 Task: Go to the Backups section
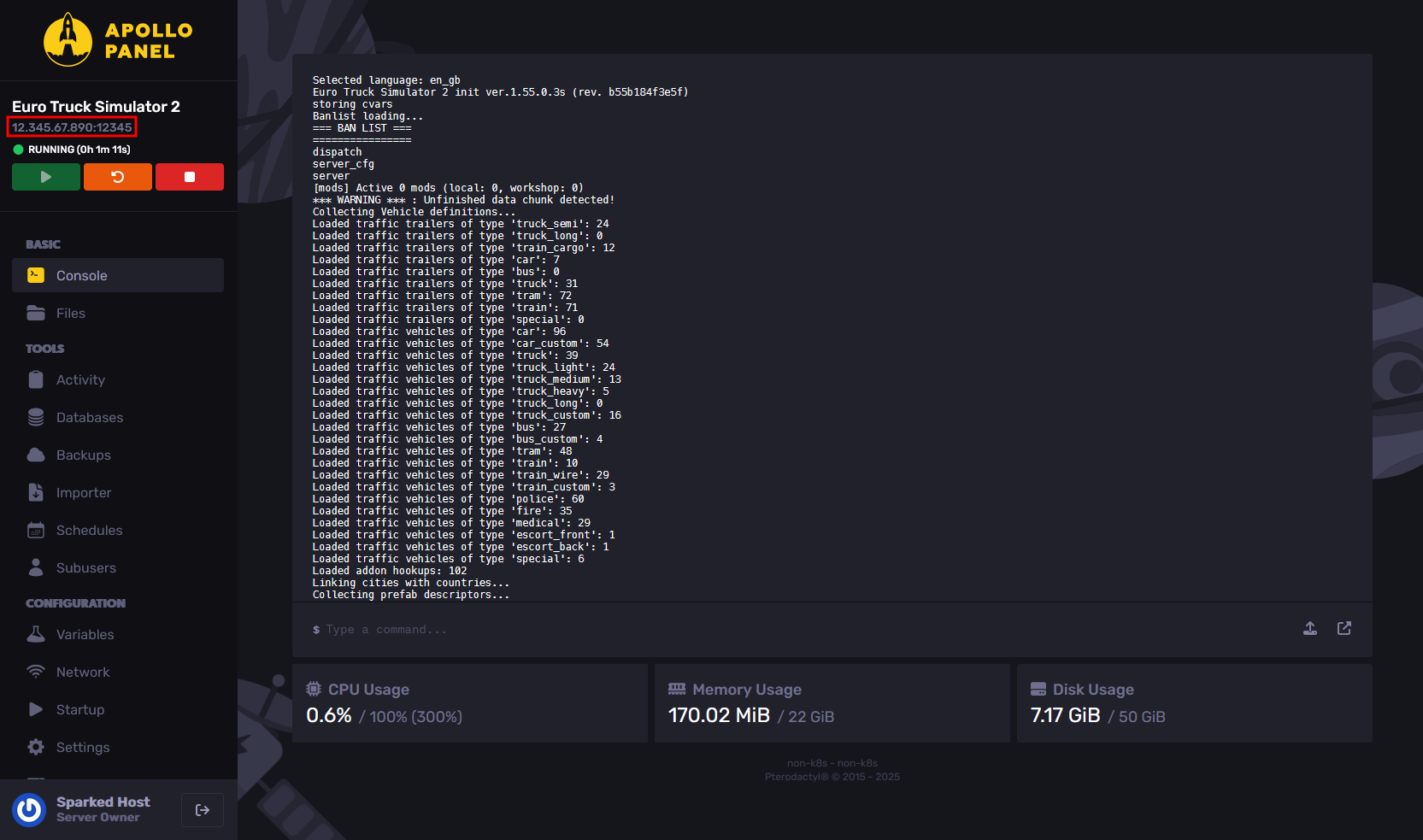pos(118,455)
